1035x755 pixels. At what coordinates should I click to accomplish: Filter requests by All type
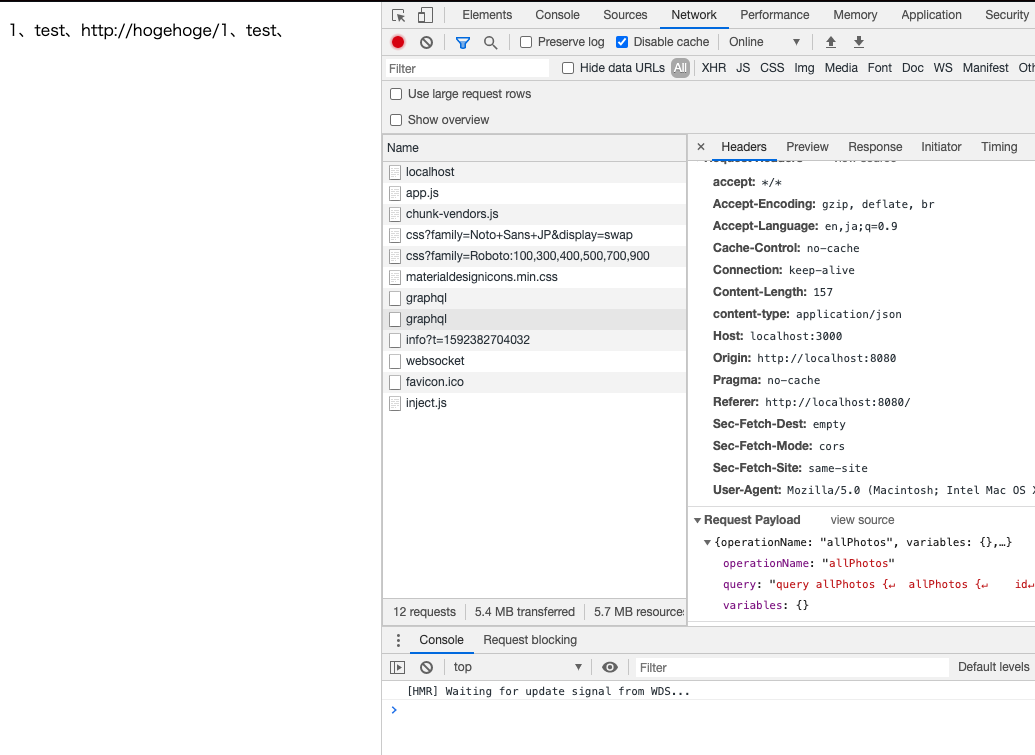click(681, 68)
